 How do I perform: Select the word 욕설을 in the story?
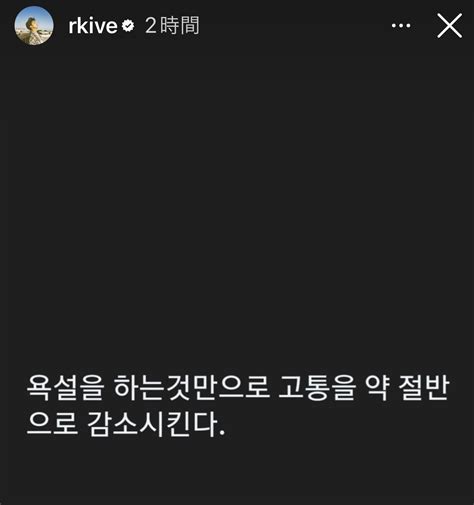coord(66,387)
